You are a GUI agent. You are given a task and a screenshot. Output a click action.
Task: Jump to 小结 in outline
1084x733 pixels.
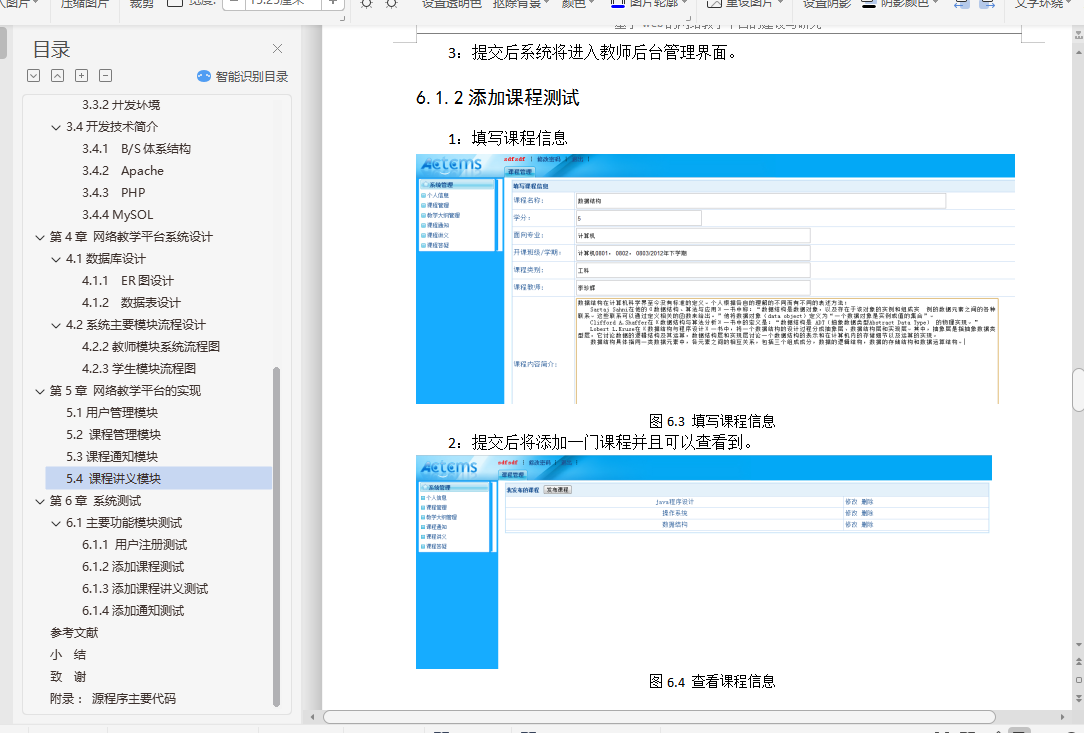pyautogui.click(x=68, y=655)
